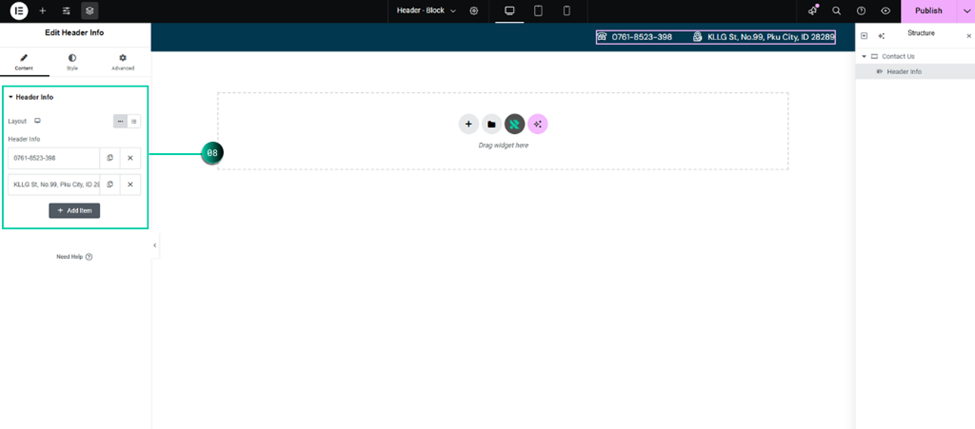
Task: Click the address text in the header preview
Action: (x=771, y=37)
